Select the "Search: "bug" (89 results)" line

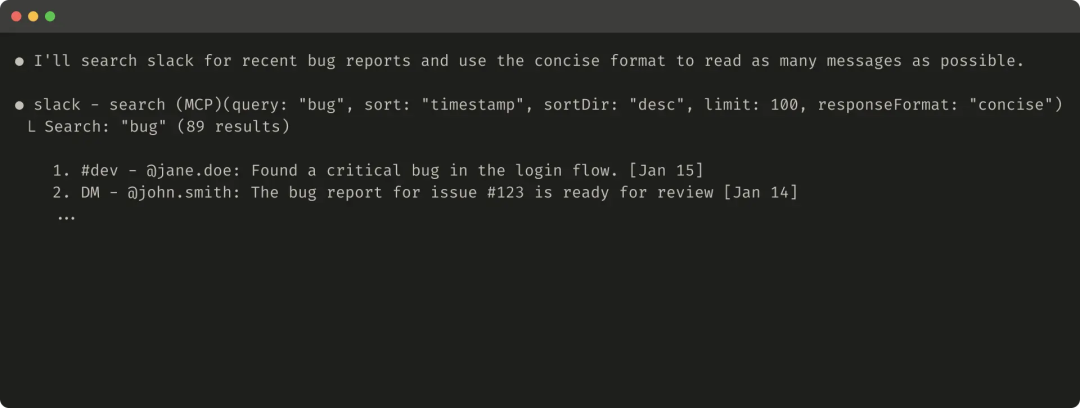point(167,128)
